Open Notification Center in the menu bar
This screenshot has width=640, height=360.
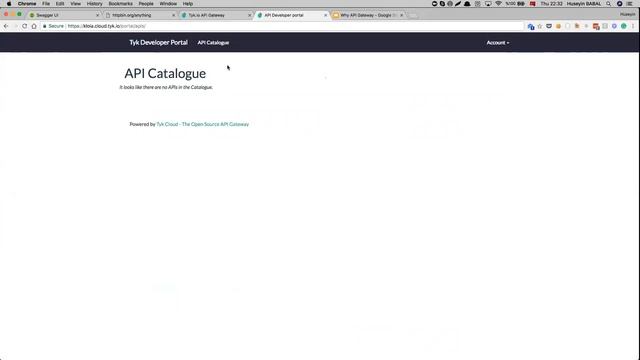point(630,4)
